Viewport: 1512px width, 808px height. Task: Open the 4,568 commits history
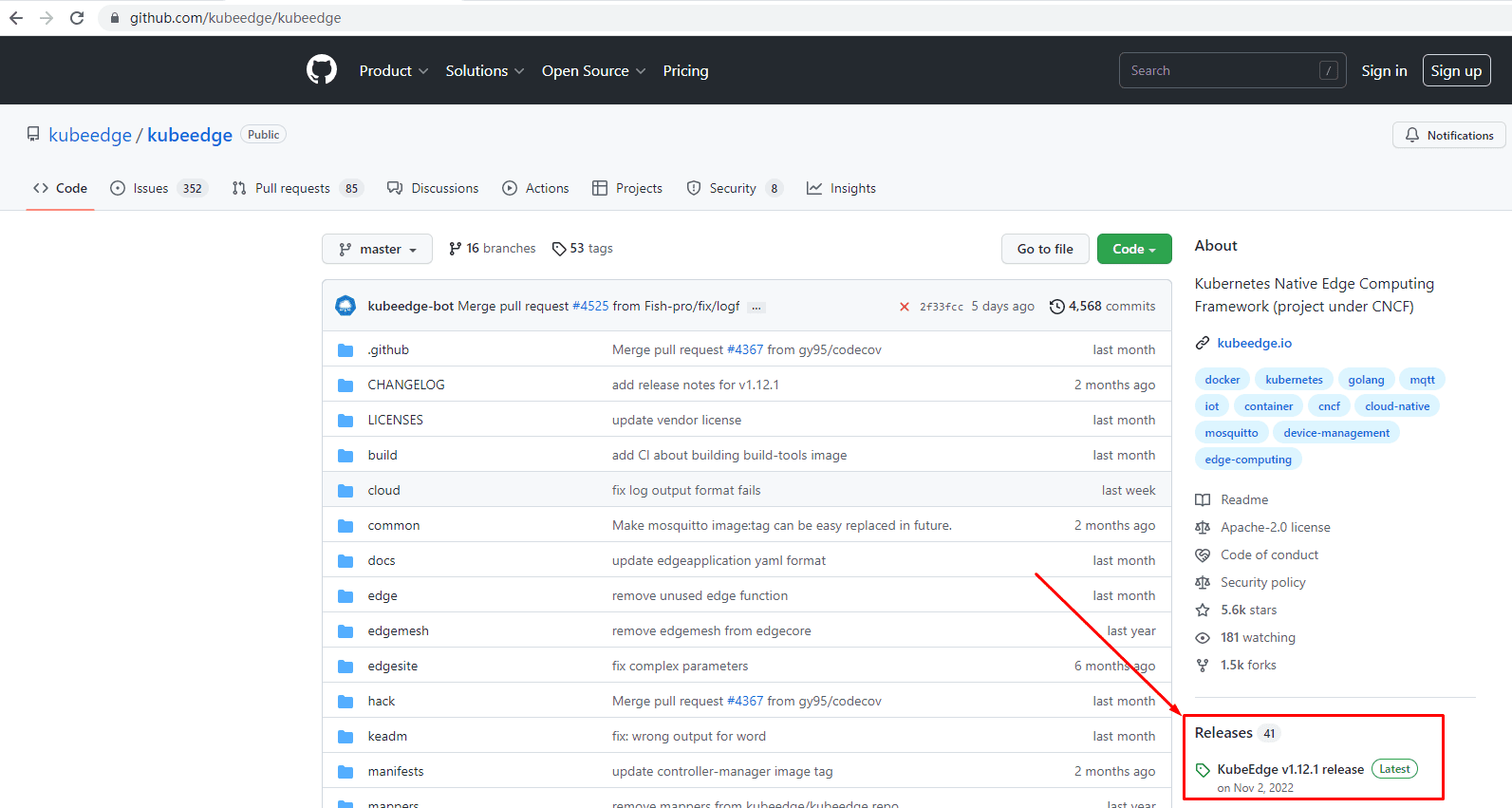[x=1103, y=307]
